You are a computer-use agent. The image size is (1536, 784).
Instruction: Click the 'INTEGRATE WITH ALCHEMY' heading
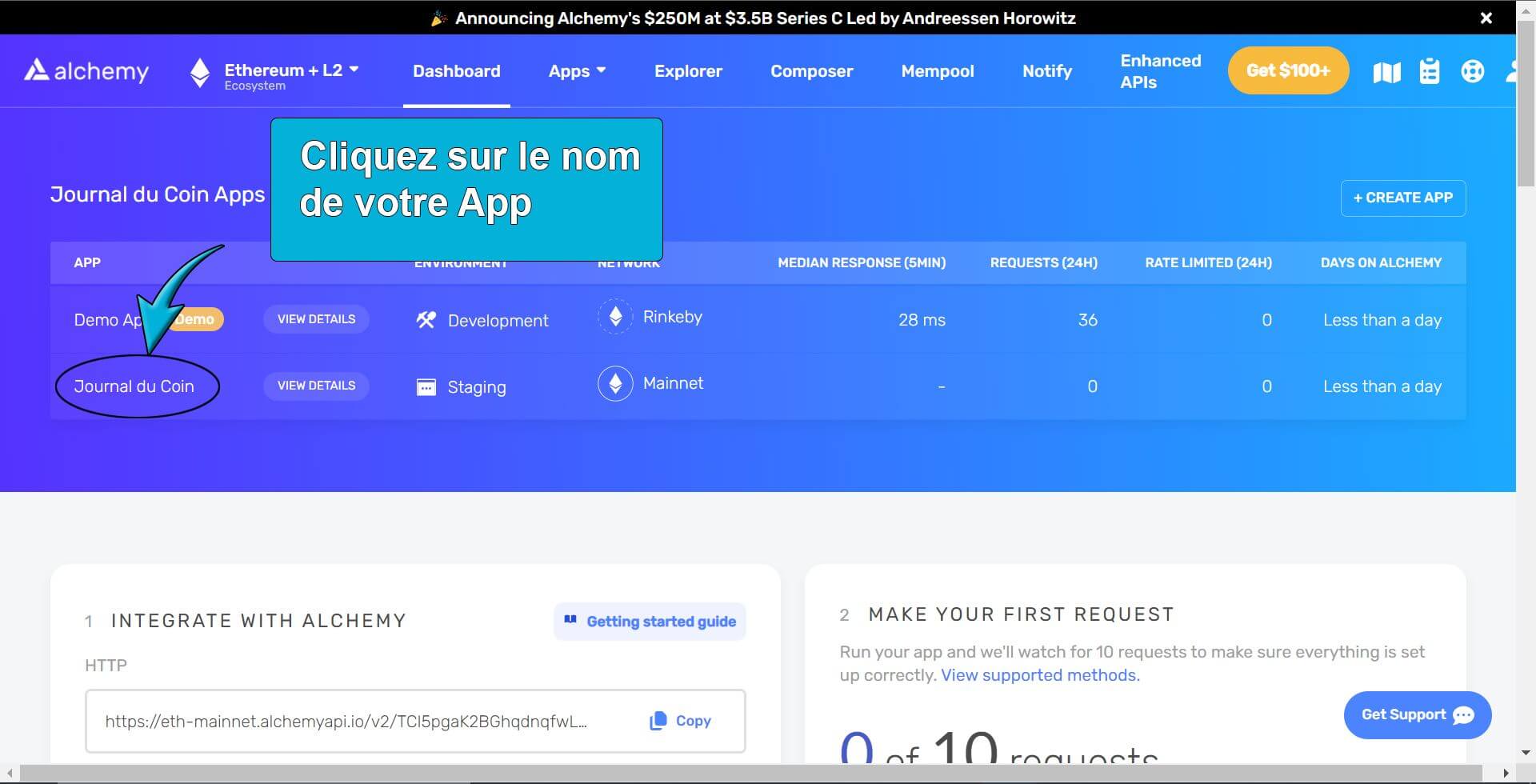[x=258, y=621]
